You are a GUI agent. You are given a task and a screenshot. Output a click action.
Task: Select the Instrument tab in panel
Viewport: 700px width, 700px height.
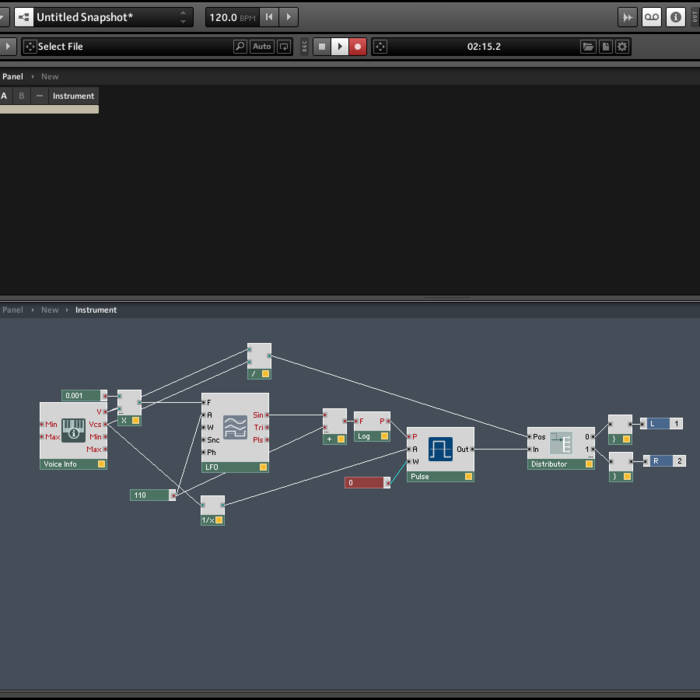[73, 96]
